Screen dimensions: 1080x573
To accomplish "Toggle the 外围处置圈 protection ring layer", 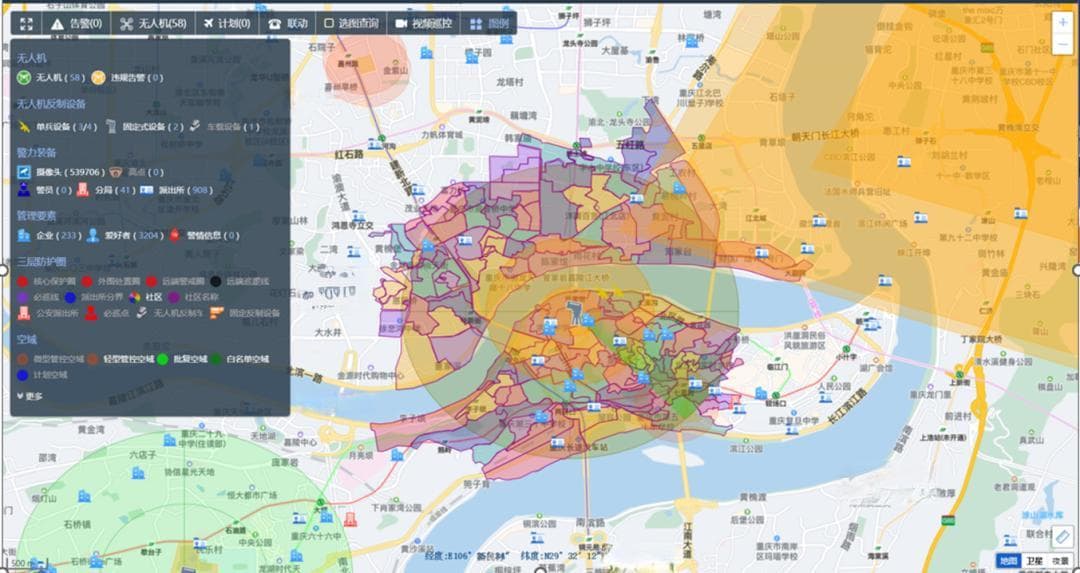I will pyautogui.click(x=110, y=281).
